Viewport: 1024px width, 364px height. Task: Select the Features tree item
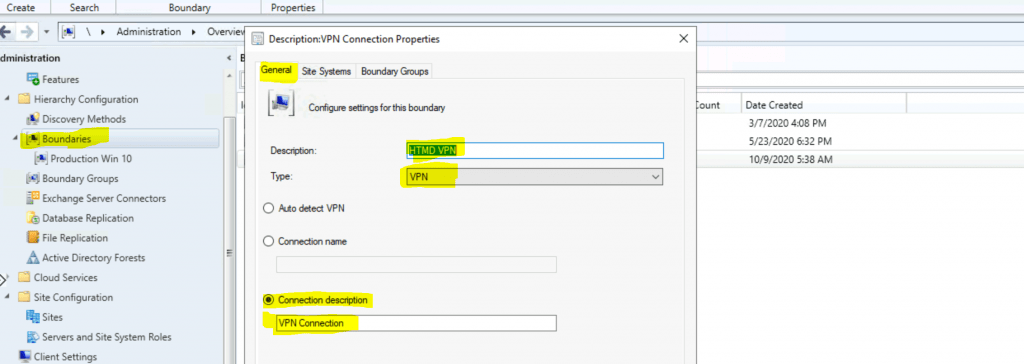coord(61,79)
